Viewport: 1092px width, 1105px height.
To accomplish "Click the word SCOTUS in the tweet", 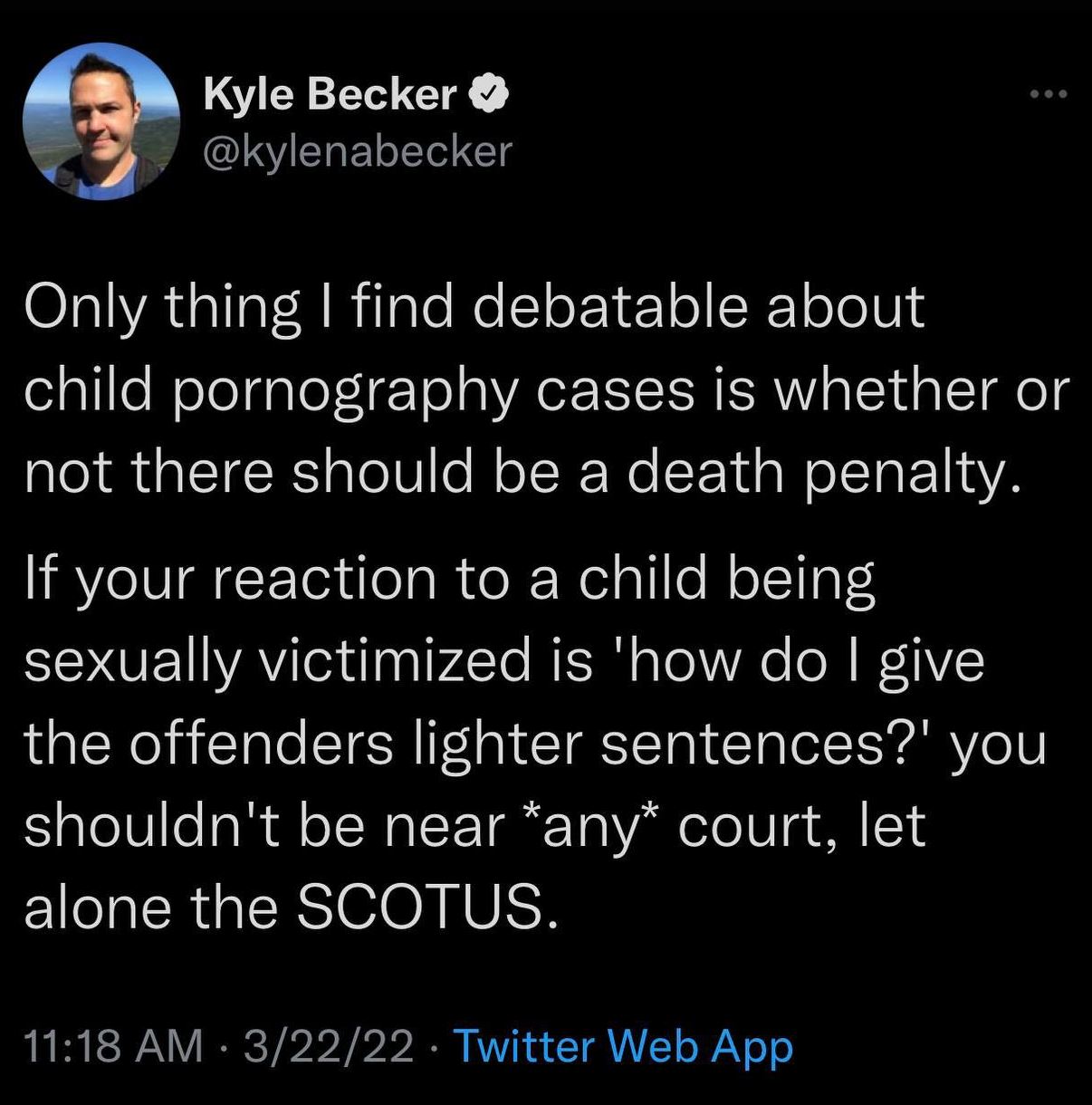I will point(423,907).
